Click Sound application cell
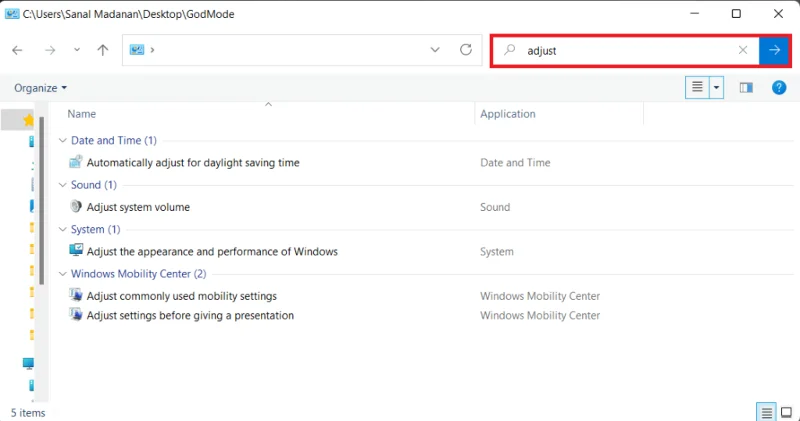Screen dimensions: 800x421 point(495,207)
